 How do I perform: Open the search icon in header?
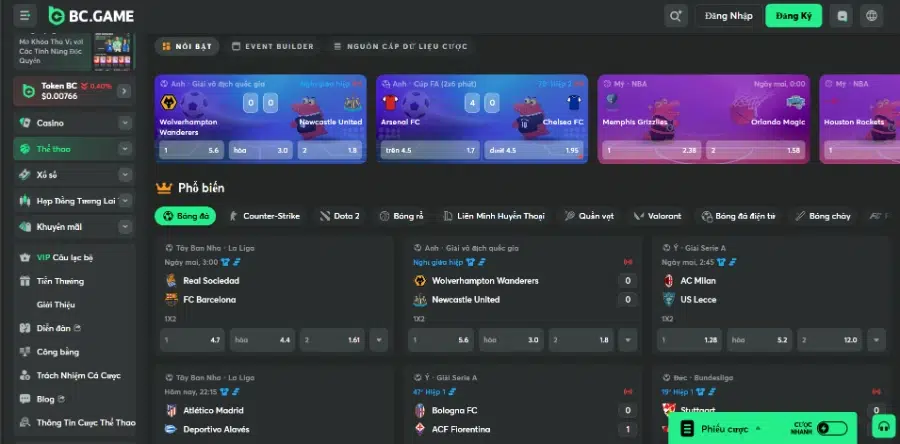676,16
